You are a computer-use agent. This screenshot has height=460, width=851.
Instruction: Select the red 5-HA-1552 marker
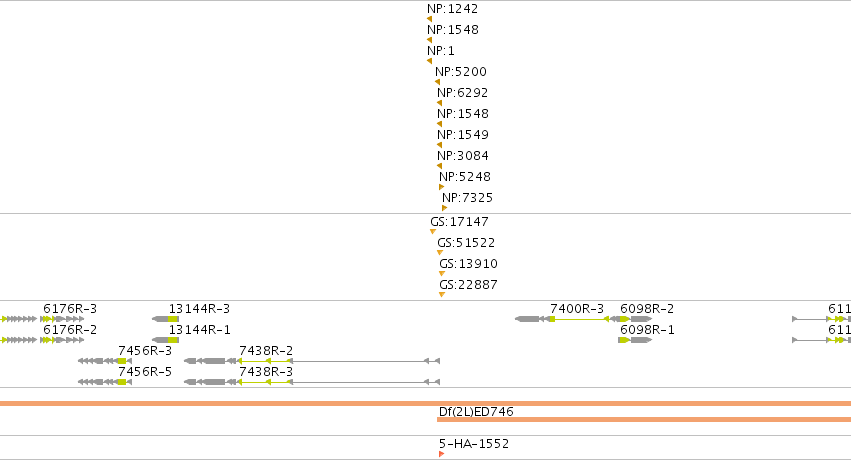(x=442, y=454)
